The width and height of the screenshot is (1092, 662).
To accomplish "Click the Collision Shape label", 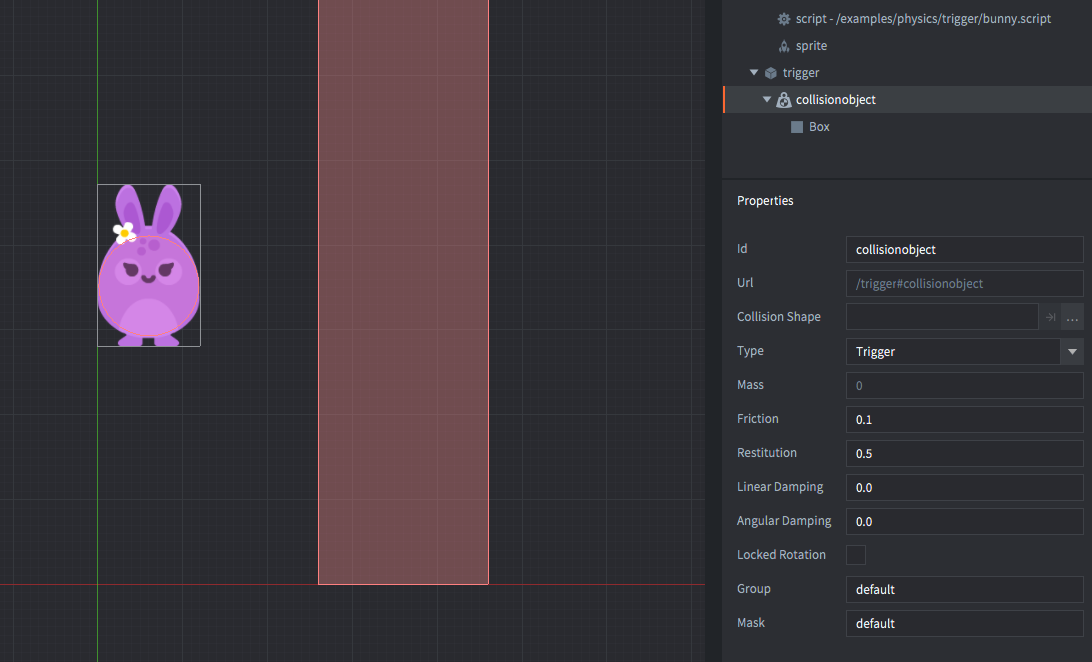I will [x=779, y=317].
